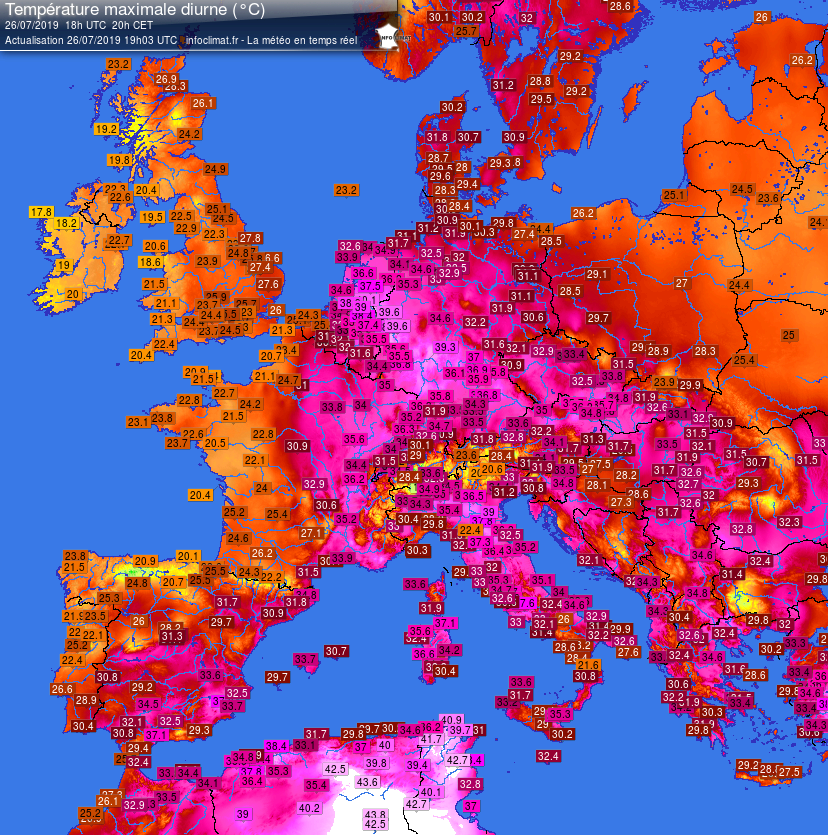Screen dimensions: 828x835
Task: Select the 43.8 label in the Sahara
Action: coord(375,815)
